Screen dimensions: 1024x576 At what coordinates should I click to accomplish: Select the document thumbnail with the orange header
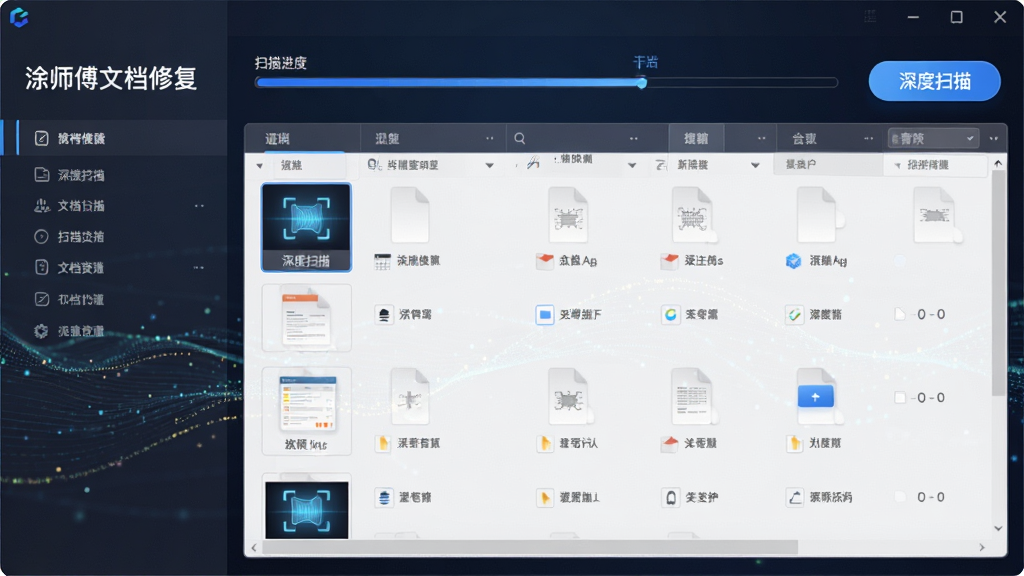coord(306,318)
